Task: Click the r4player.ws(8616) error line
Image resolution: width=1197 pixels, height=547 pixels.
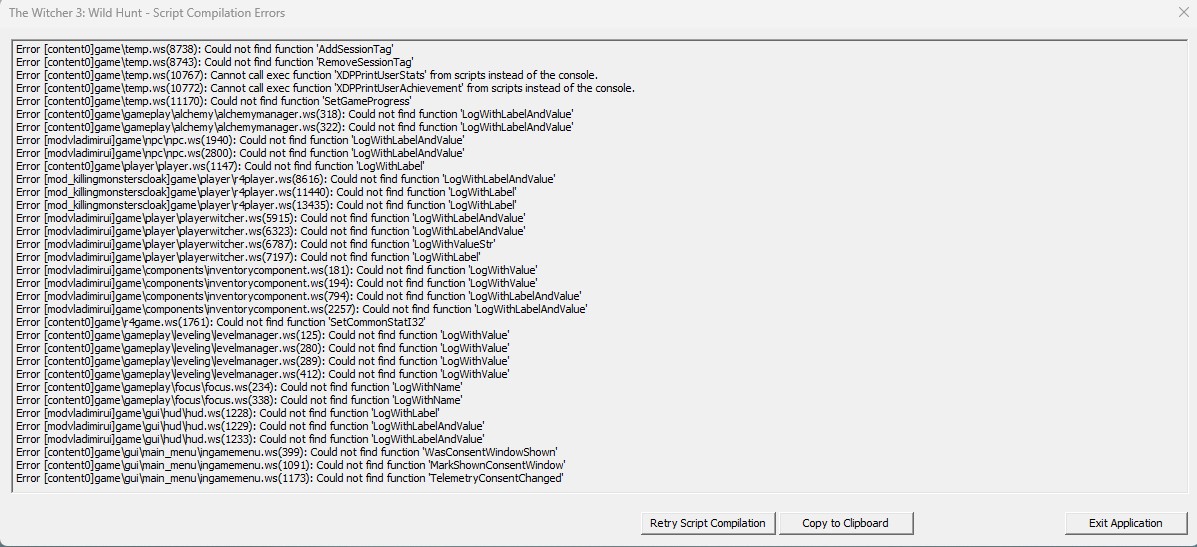Action: (x=285, y=179)
